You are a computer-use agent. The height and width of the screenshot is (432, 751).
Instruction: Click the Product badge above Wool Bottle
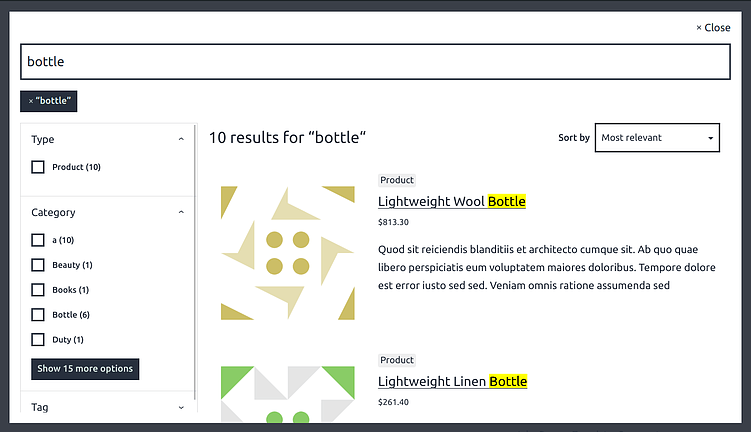[x=397, y=180]
